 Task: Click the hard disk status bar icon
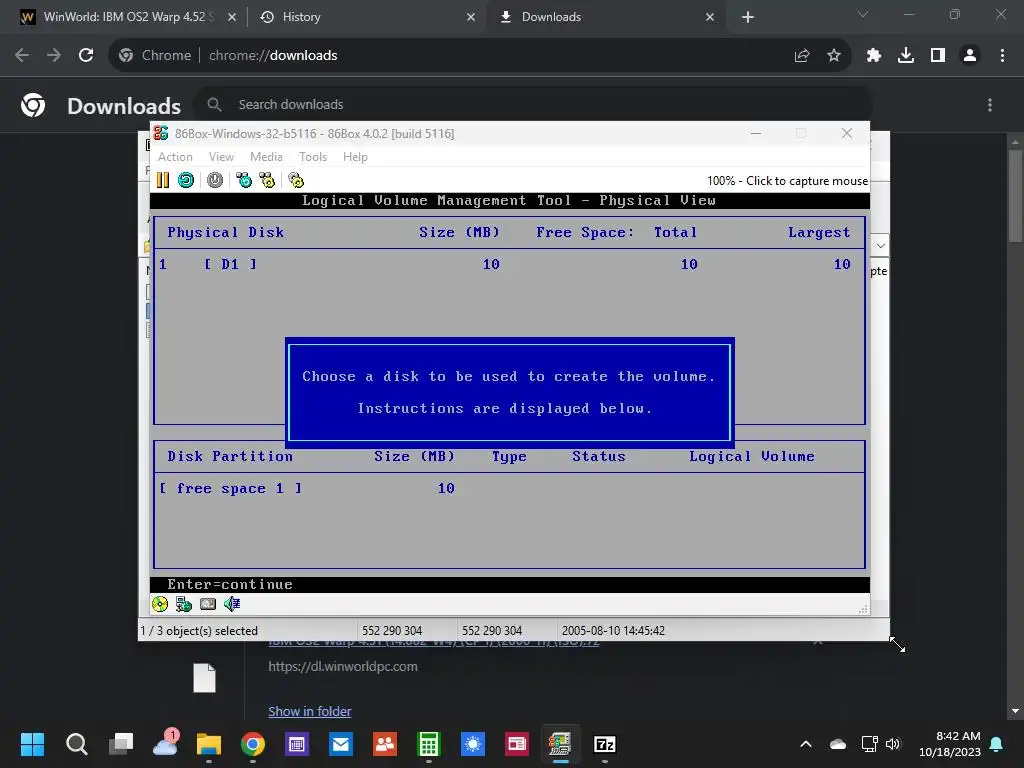[208, 604]
